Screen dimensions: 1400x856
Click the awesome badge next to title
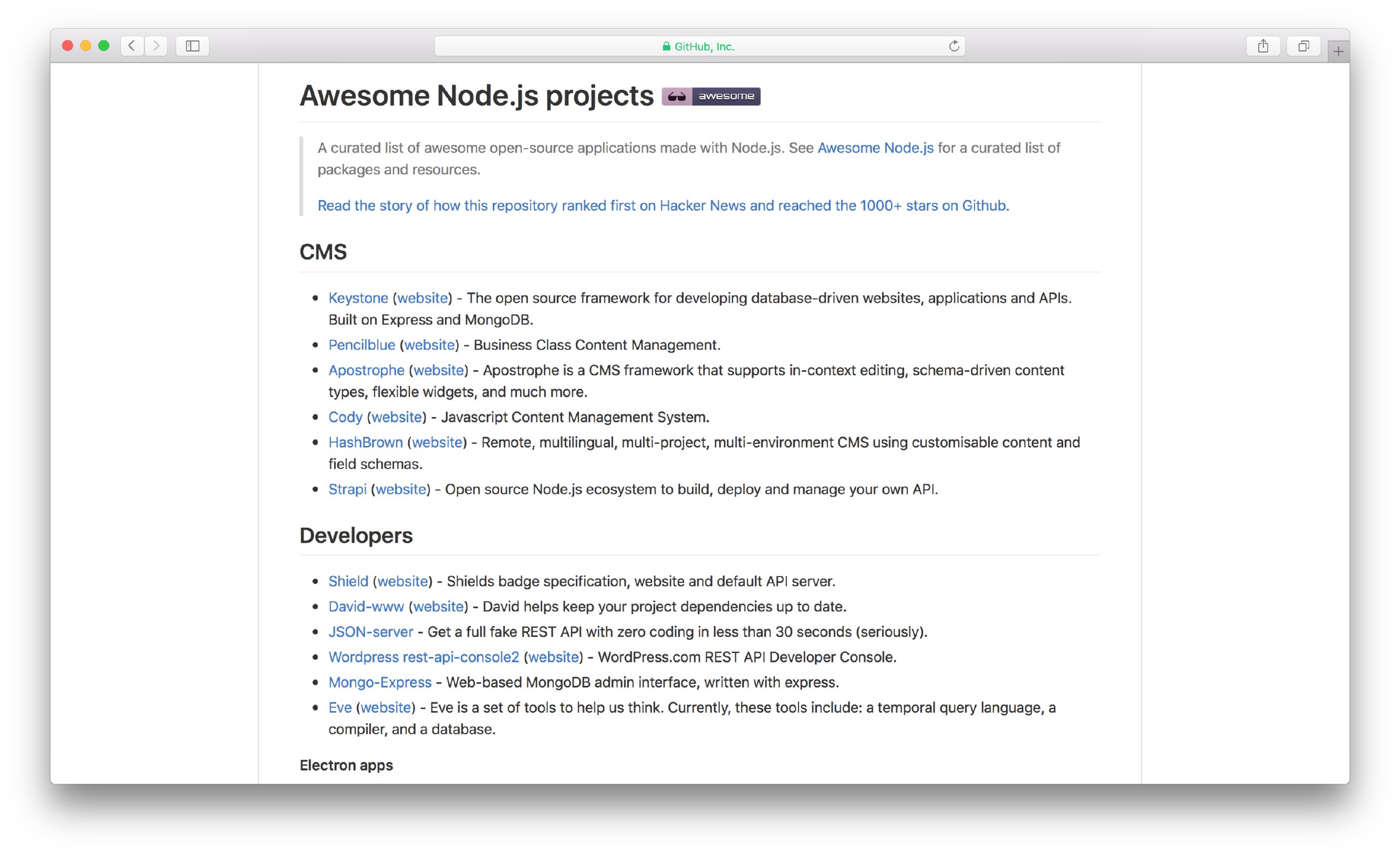pos(711,96)
